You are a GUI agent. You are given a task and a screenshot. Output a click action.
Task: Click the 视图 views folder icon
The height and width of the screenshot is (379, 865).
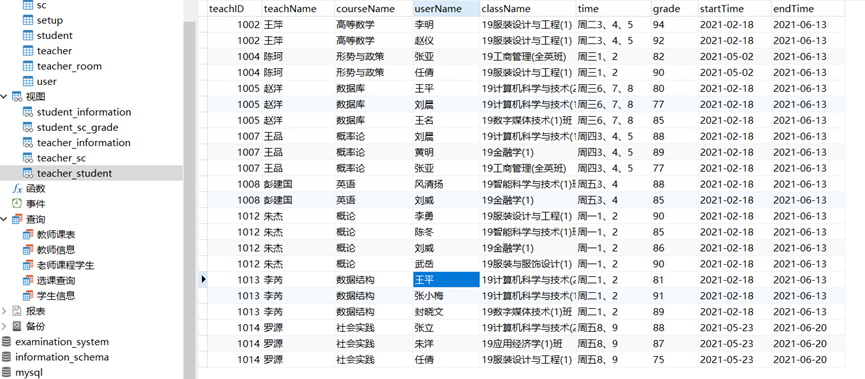(x=17, y=97)
